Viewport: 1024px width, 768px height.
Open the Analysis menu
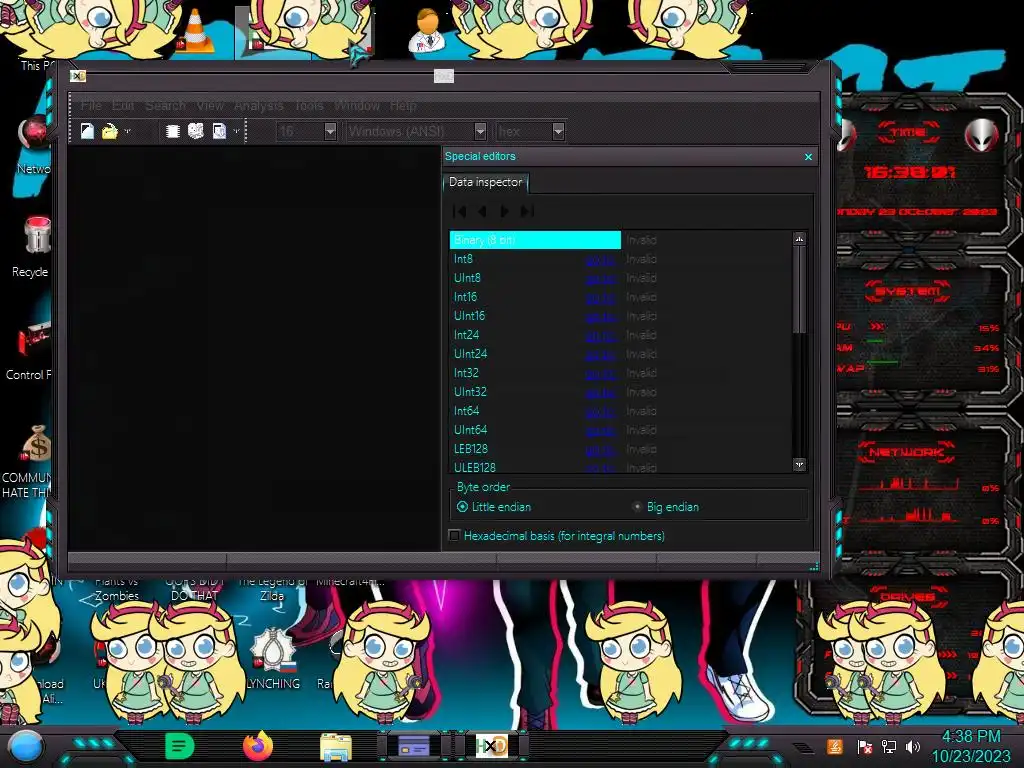[259, 105]
